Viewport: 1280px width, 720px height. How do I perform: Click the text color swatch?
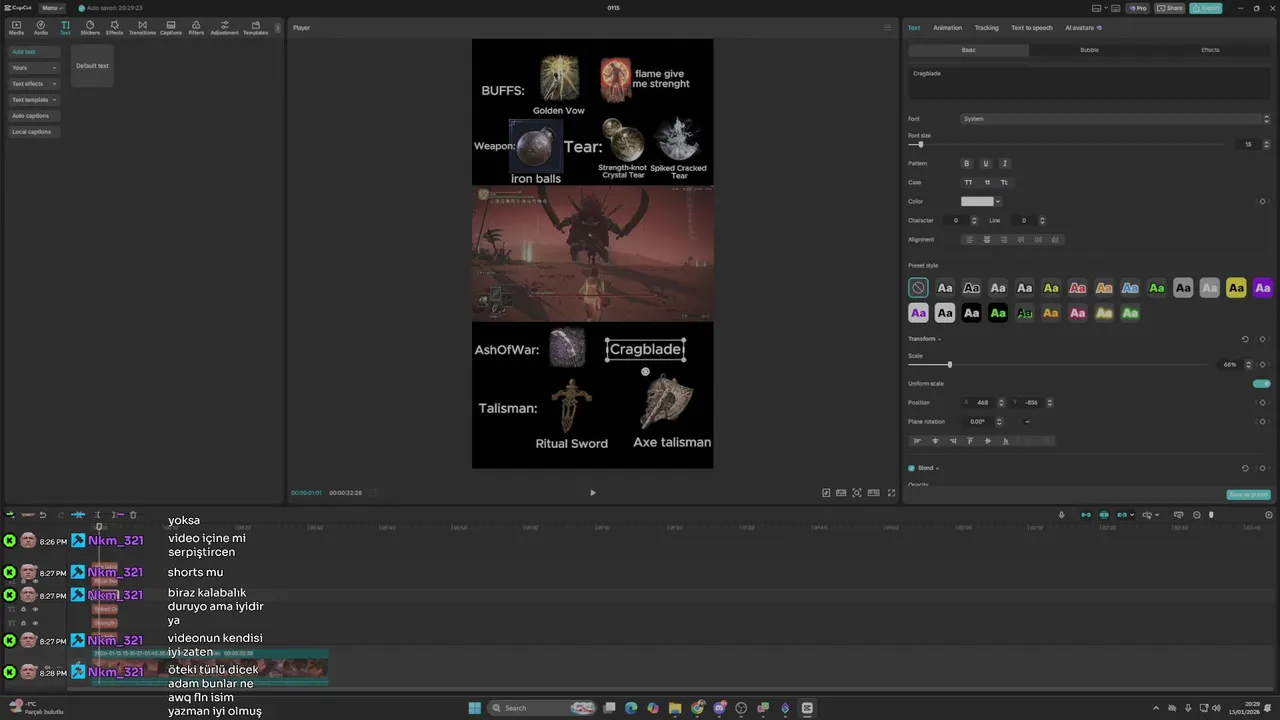977,202
